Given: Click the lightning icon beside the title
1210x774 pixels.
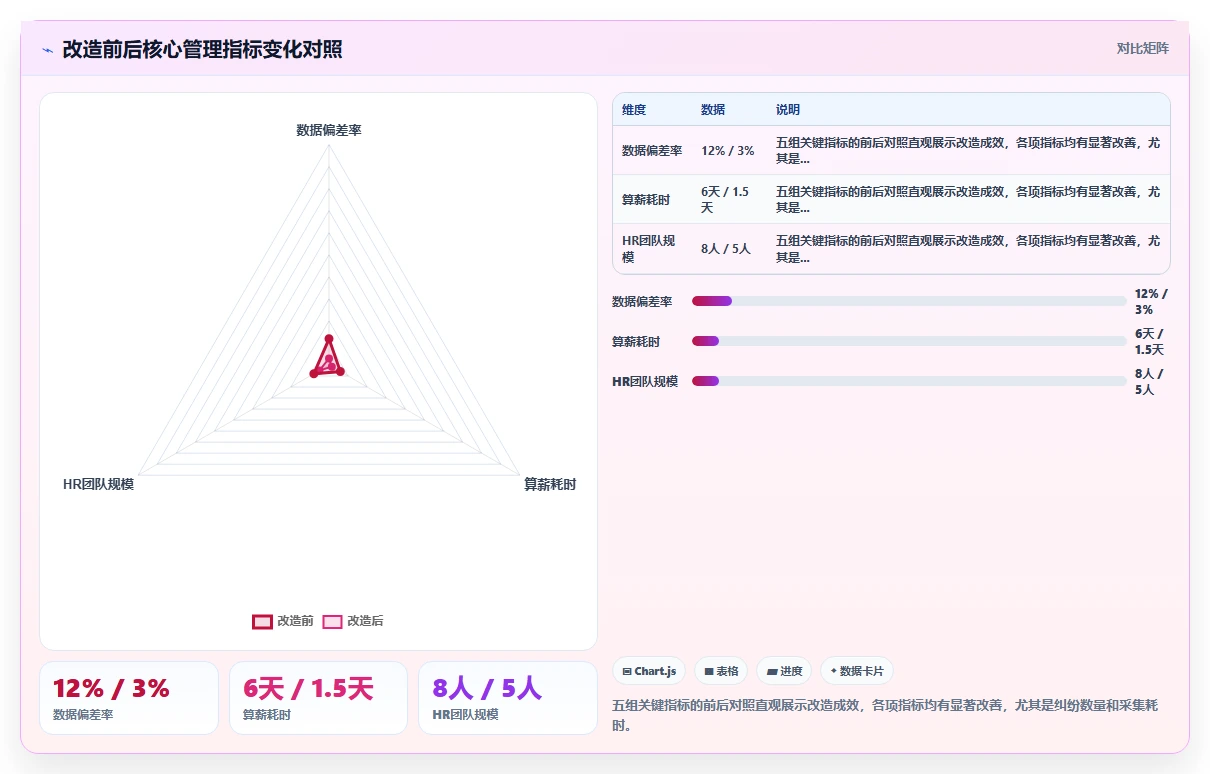Looking at the screenshot, I should [x=48, y=50].
